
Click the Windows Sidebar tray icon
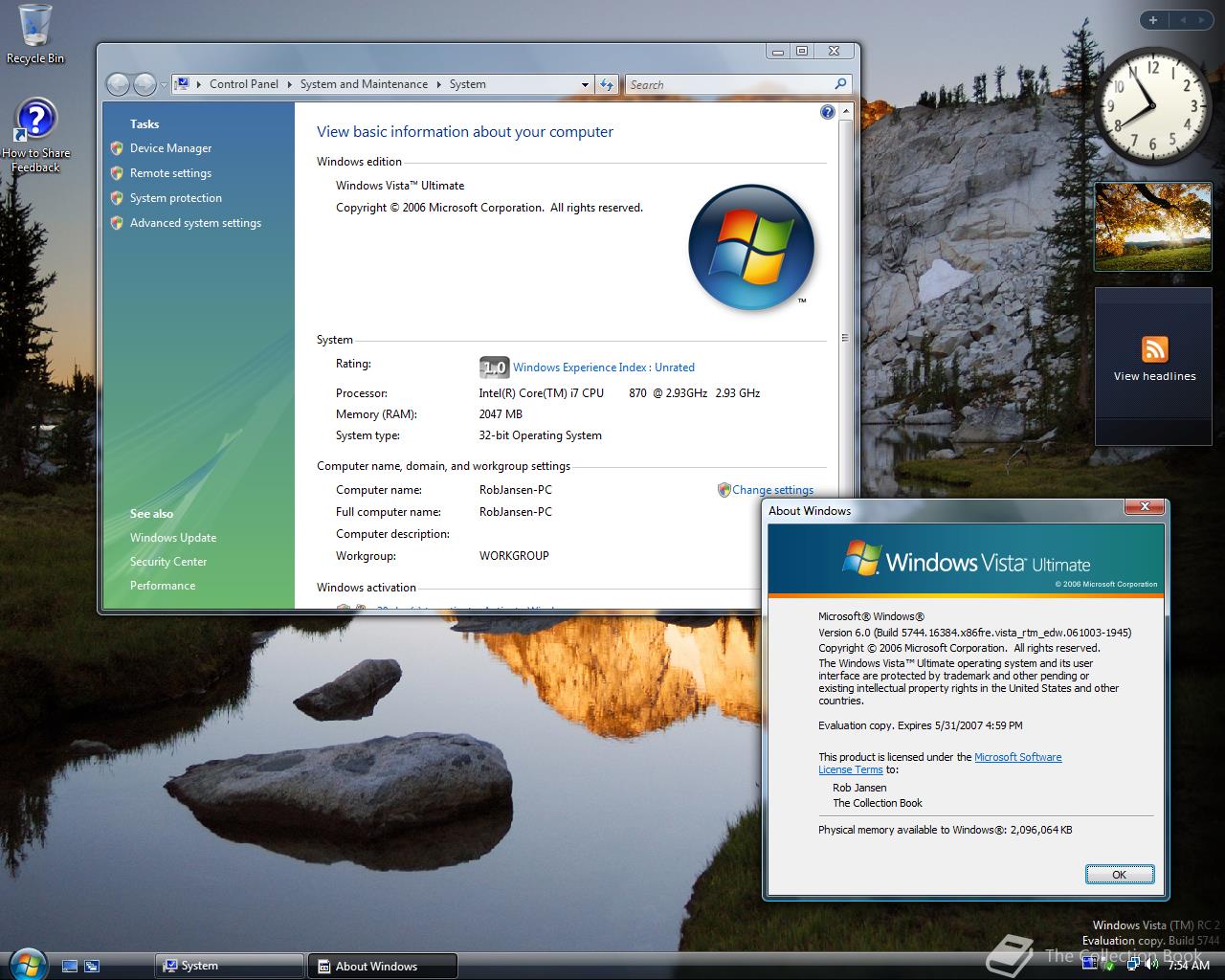point(1089,966)
